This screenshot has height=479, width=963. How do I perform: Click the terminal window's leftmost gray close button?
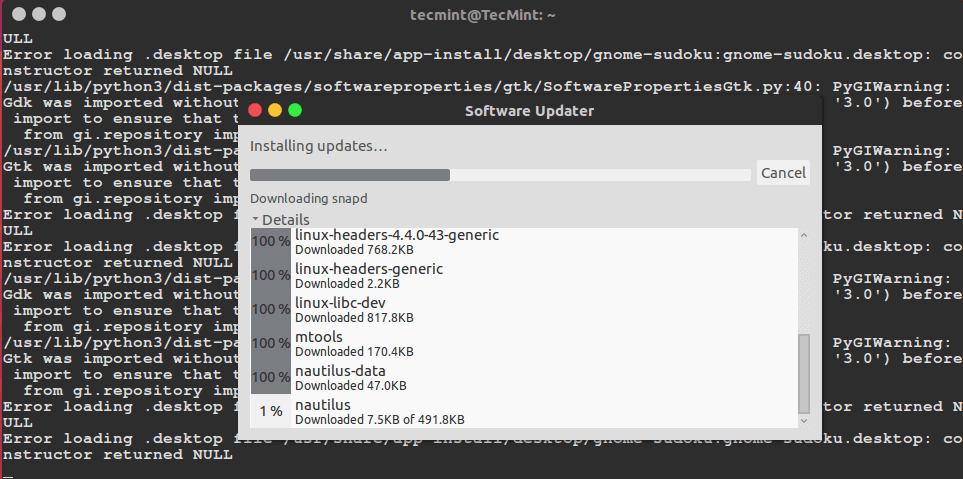16,16
